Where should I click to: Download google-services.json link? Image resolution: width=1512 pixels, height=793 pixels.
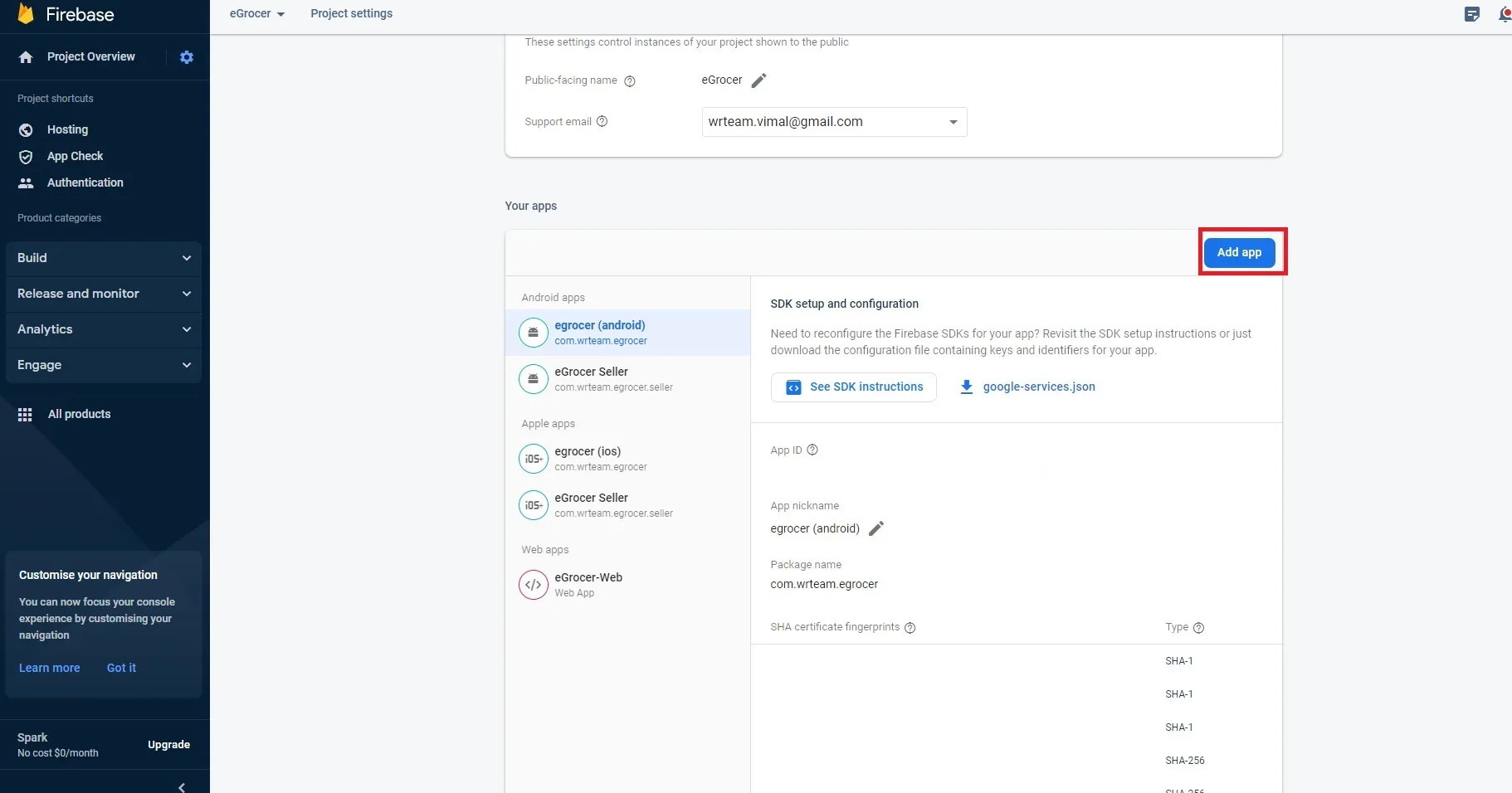pyautogui.click(x=1038, y=387)
